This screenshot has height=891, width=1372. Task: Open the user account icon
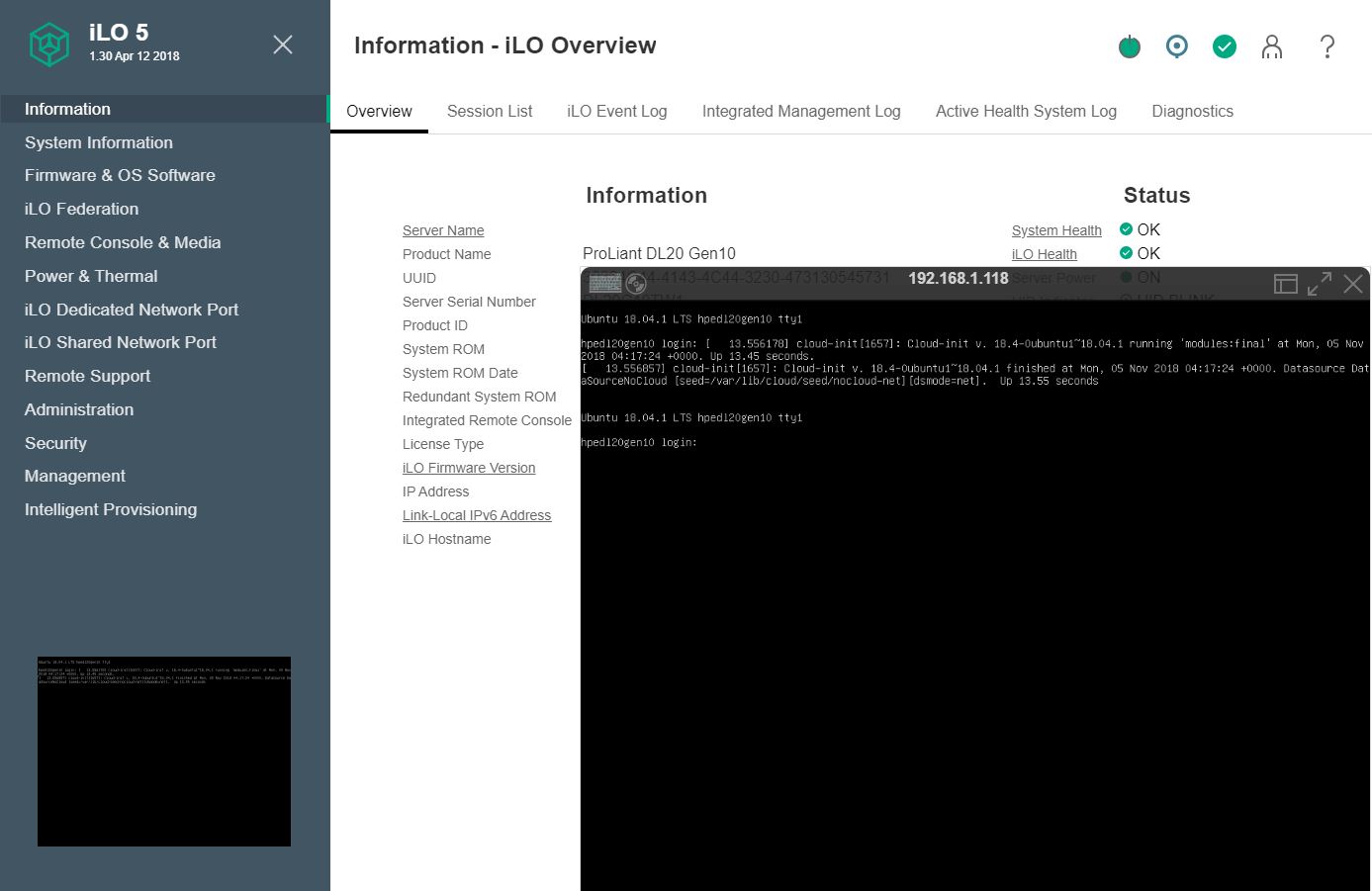(x=1272, y=46)
